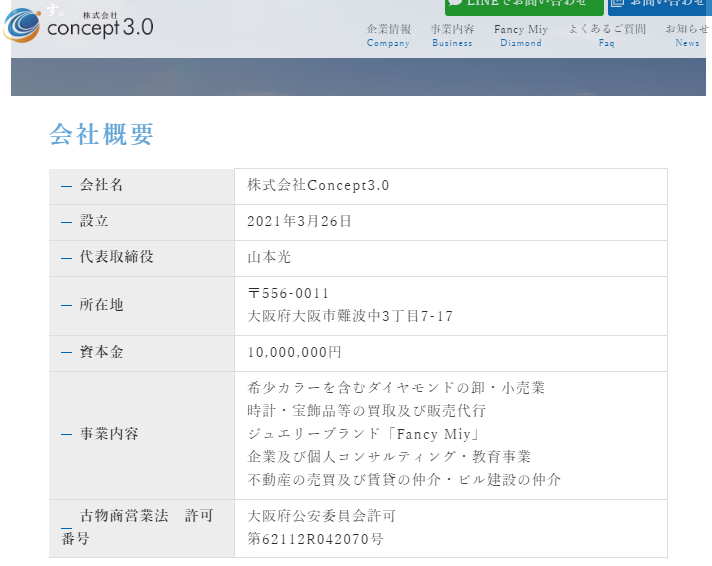The height and width of the screenshot is (566, 712).
Task: Click the green LINE inquiry button
Action: coord(524,6)
